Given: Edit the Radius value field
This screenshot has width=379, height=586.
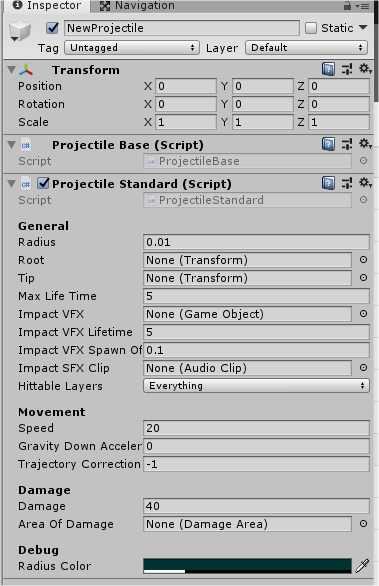Looking at the screenshot, I should 256,242.
